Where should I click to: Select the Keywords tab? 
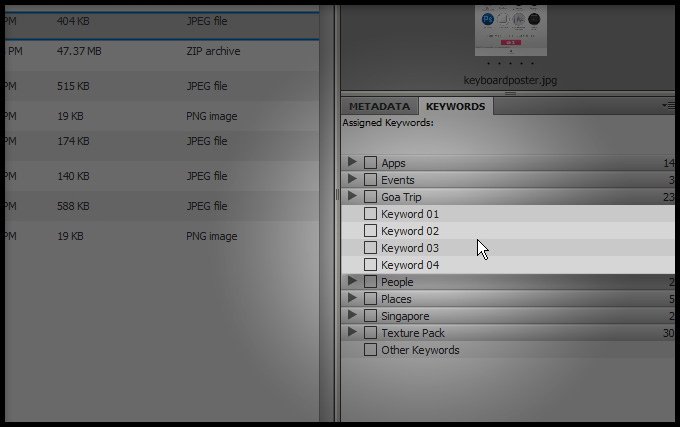click(x=455, y=106)
